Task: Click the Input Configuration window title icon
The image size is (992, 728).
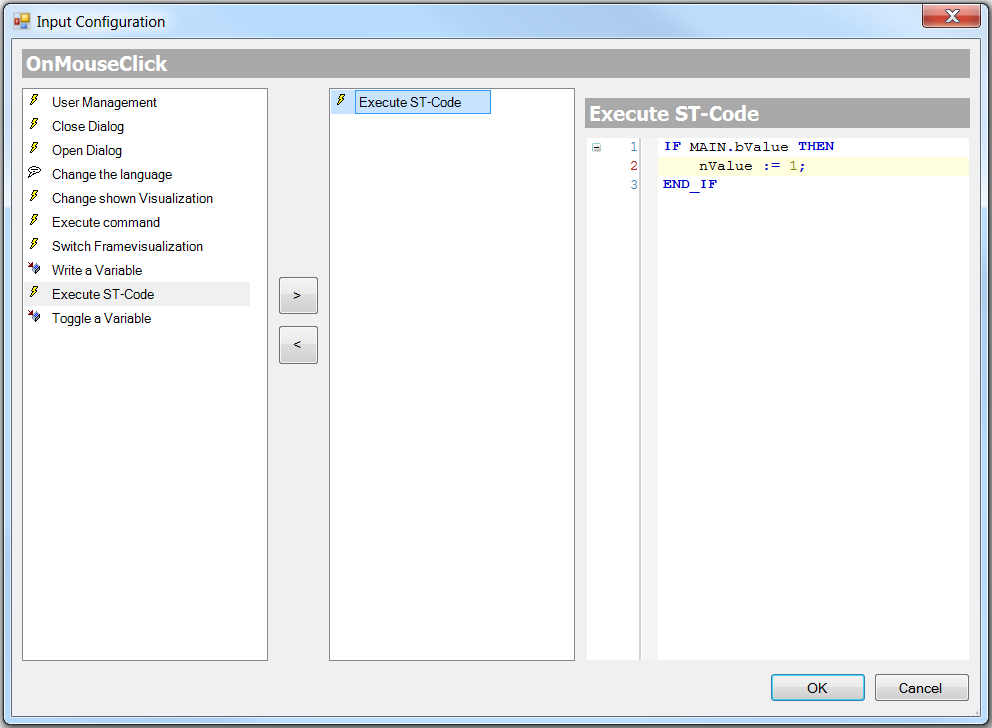Action: (x=22, y=22)
